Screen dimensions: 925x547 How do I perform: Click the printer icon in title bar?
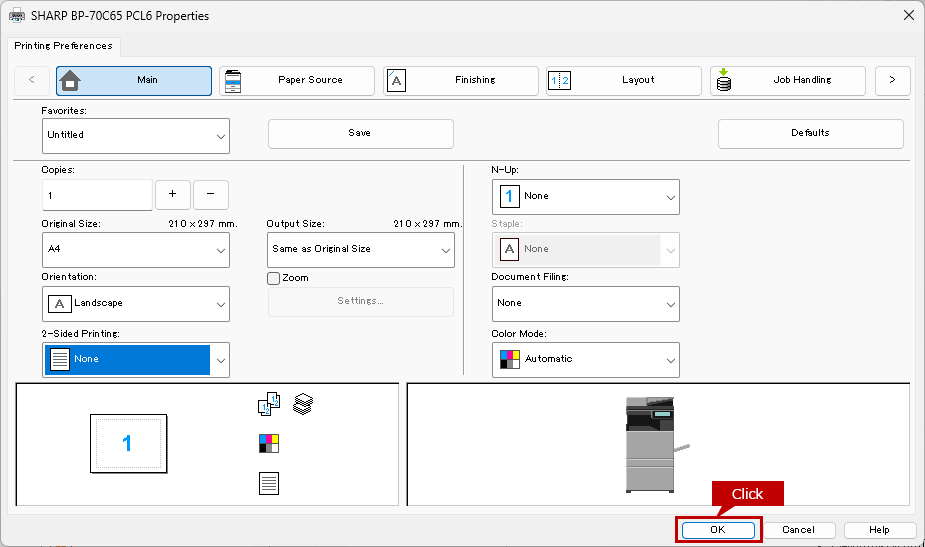pos(17,16)
